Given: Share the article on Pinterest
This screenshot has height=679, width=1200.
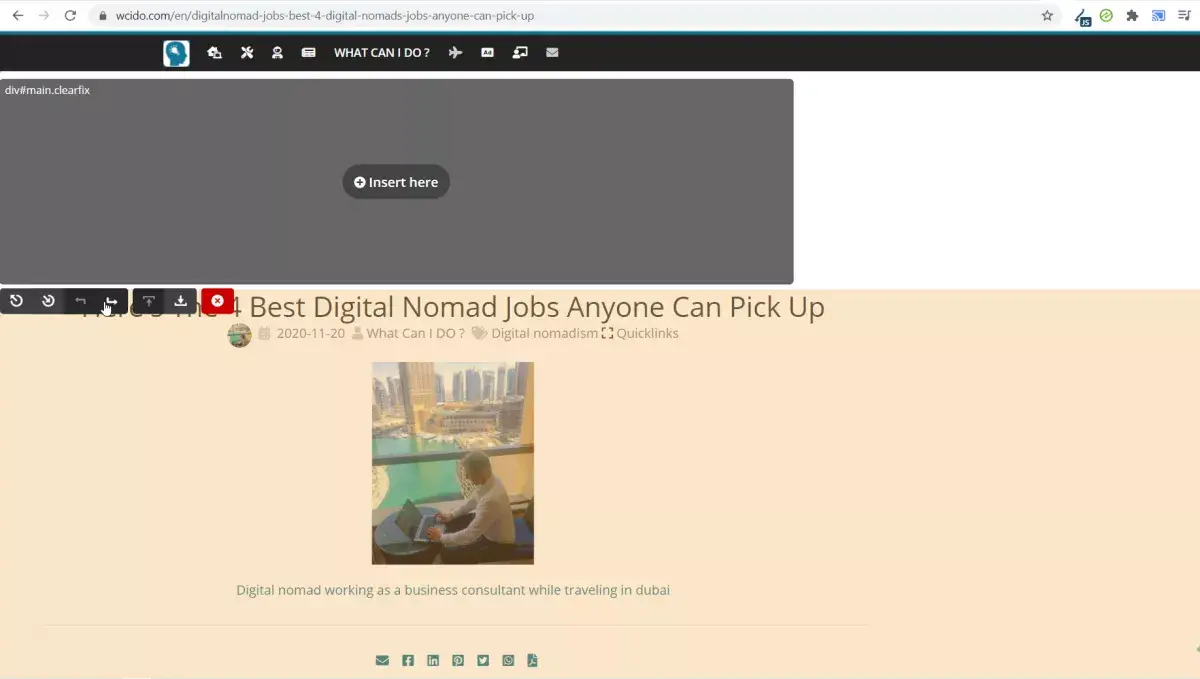Looking at the screenshot, I should coord(458,660).
